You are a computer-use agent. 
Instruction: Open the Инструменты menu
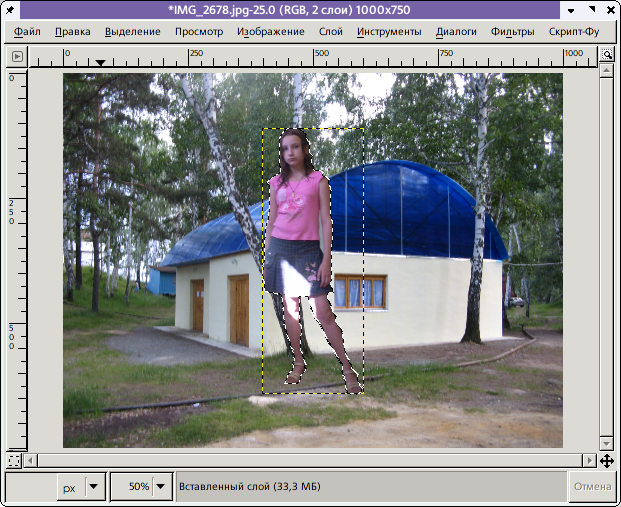tap(389, 31)
